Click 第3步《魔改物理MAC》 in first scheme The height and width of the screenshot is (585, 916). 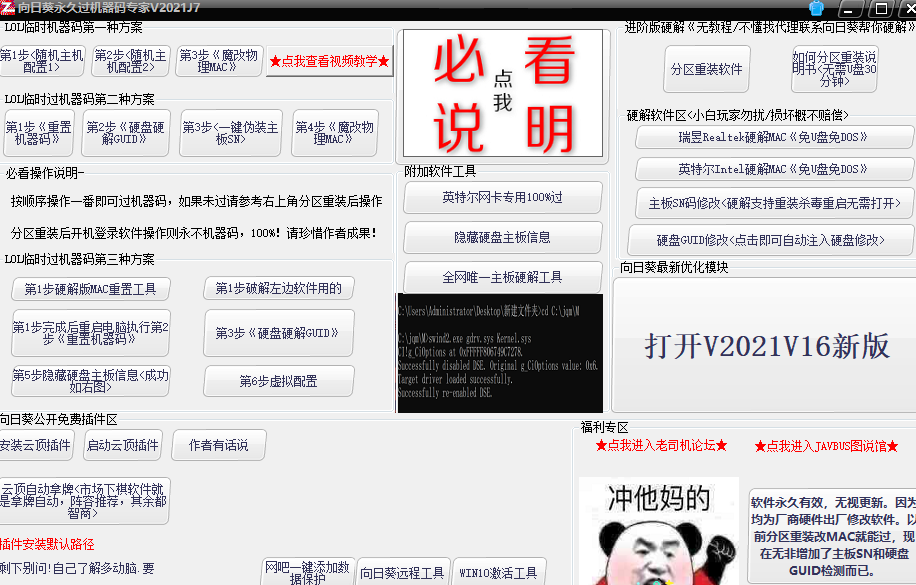click(x=218, y=61)
